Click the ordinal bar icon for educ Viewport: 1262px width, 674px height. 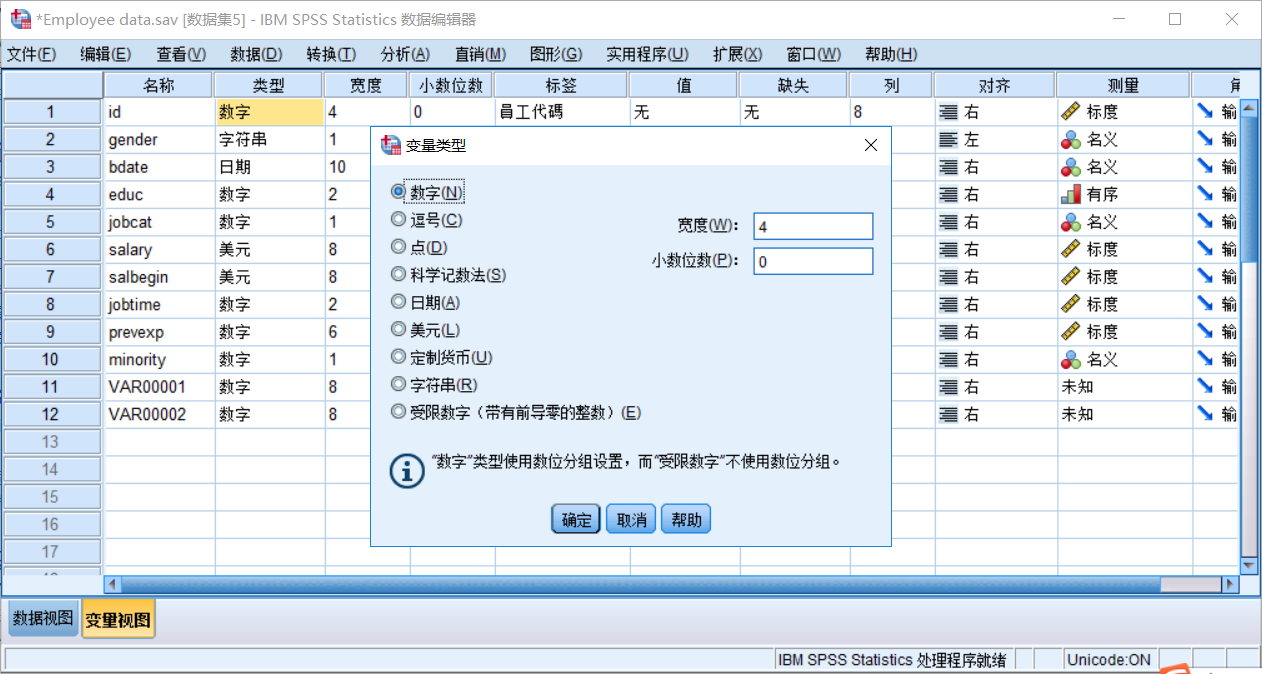pos(1071,194)
